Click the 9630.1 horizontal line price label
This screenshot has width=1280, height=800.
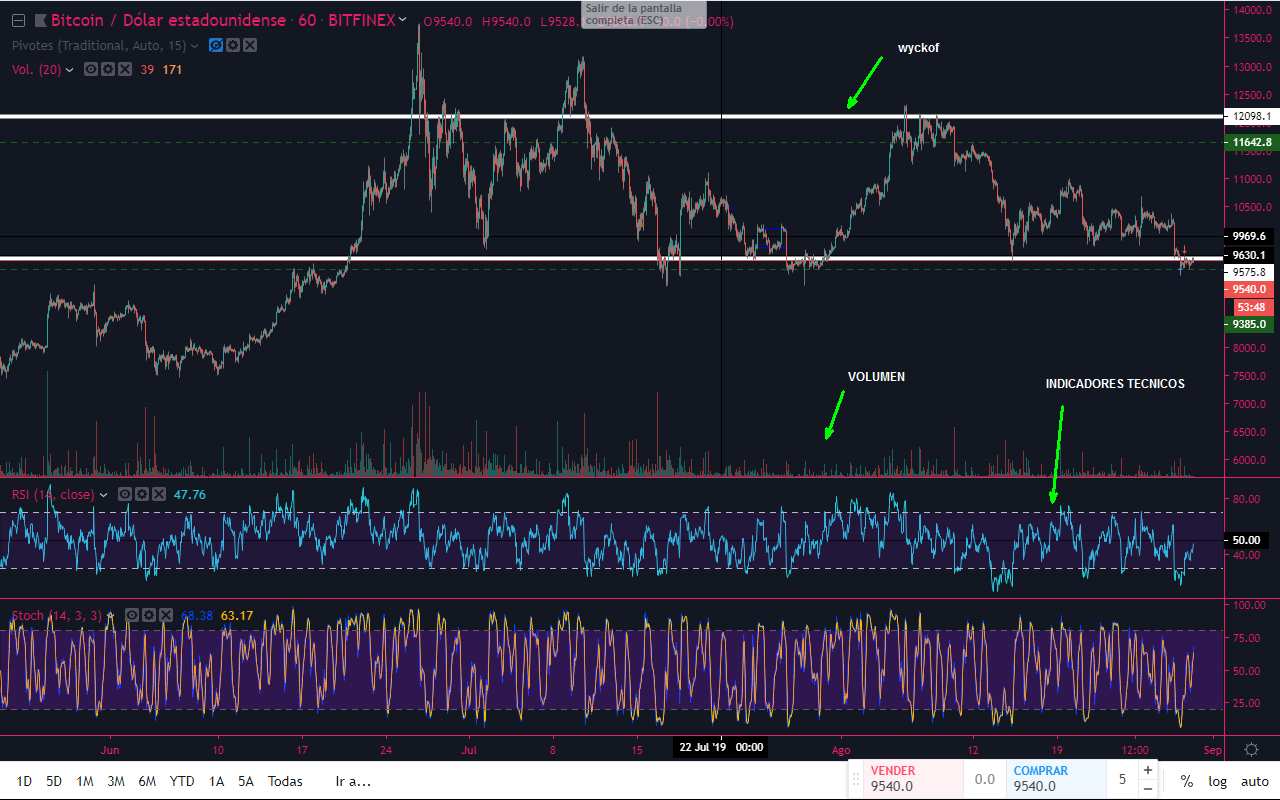1250,256
